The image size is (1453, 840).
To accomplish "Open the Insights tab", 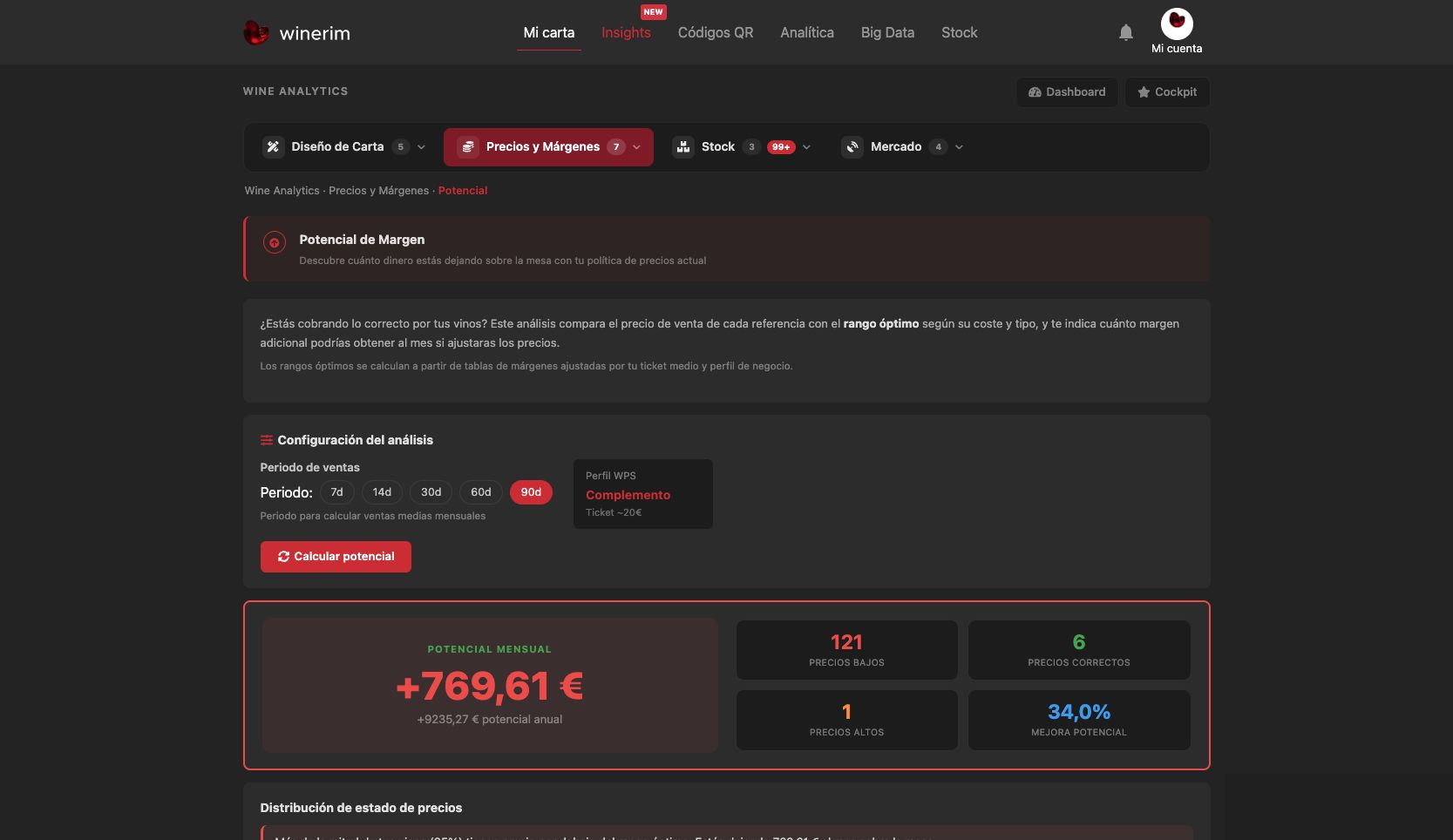I will click(x=626, y=32).
